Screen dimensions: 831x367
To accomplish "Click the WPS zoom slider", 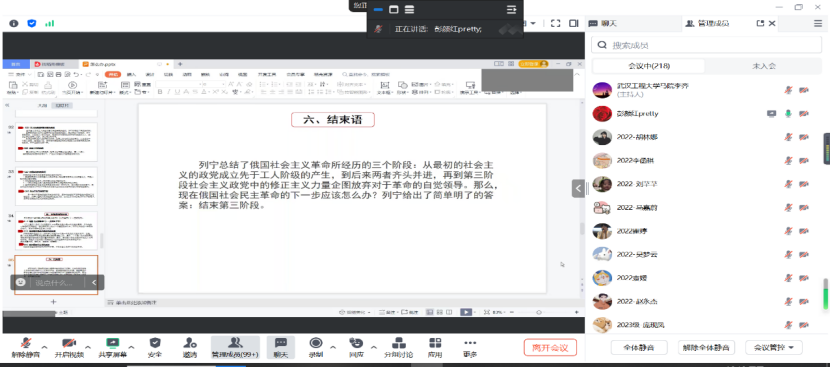I will pyautogui.click(x=539, y=312).
